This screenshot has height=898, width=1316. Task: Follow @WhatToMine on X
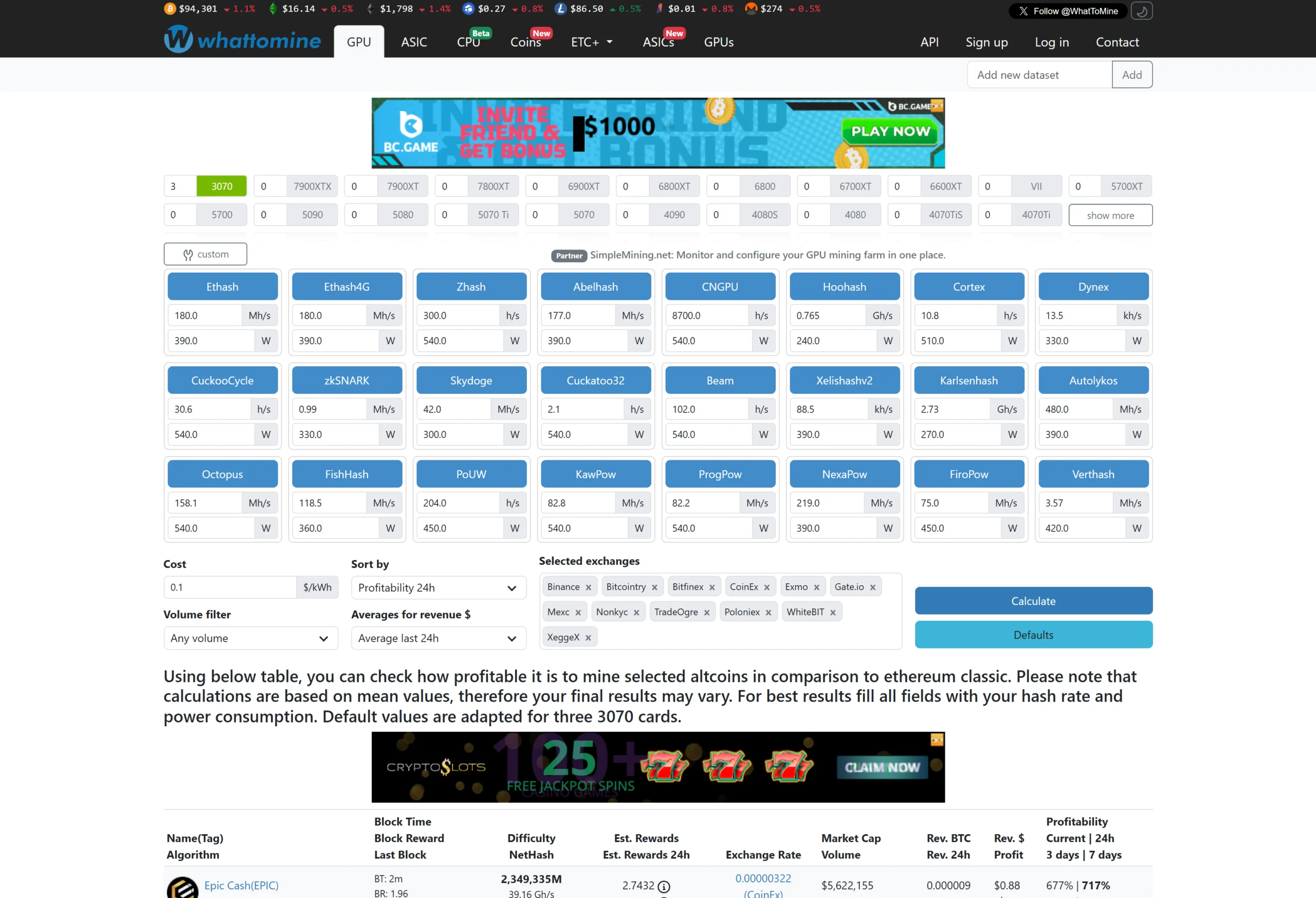tap(1068, 11)
